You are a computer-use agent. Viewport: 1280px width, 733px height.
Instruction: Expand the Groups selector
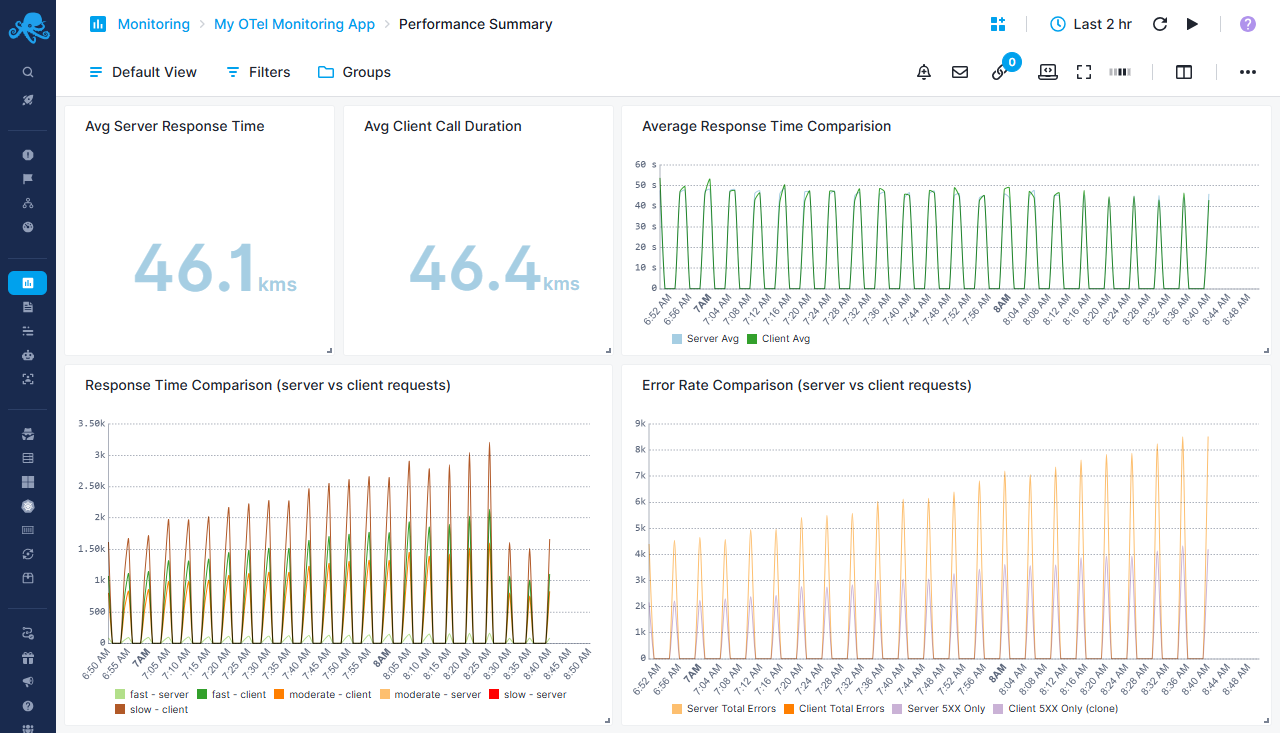pos(354,71)
